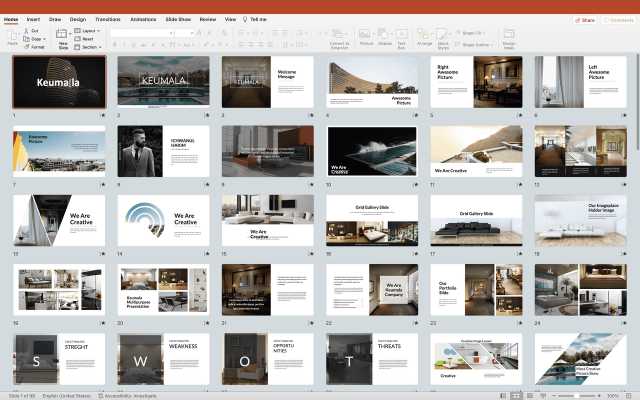Image resolution: width=640 pixels, height=400 pixels.
Task: Open the Arrange tool
Action: pos(425,36)
